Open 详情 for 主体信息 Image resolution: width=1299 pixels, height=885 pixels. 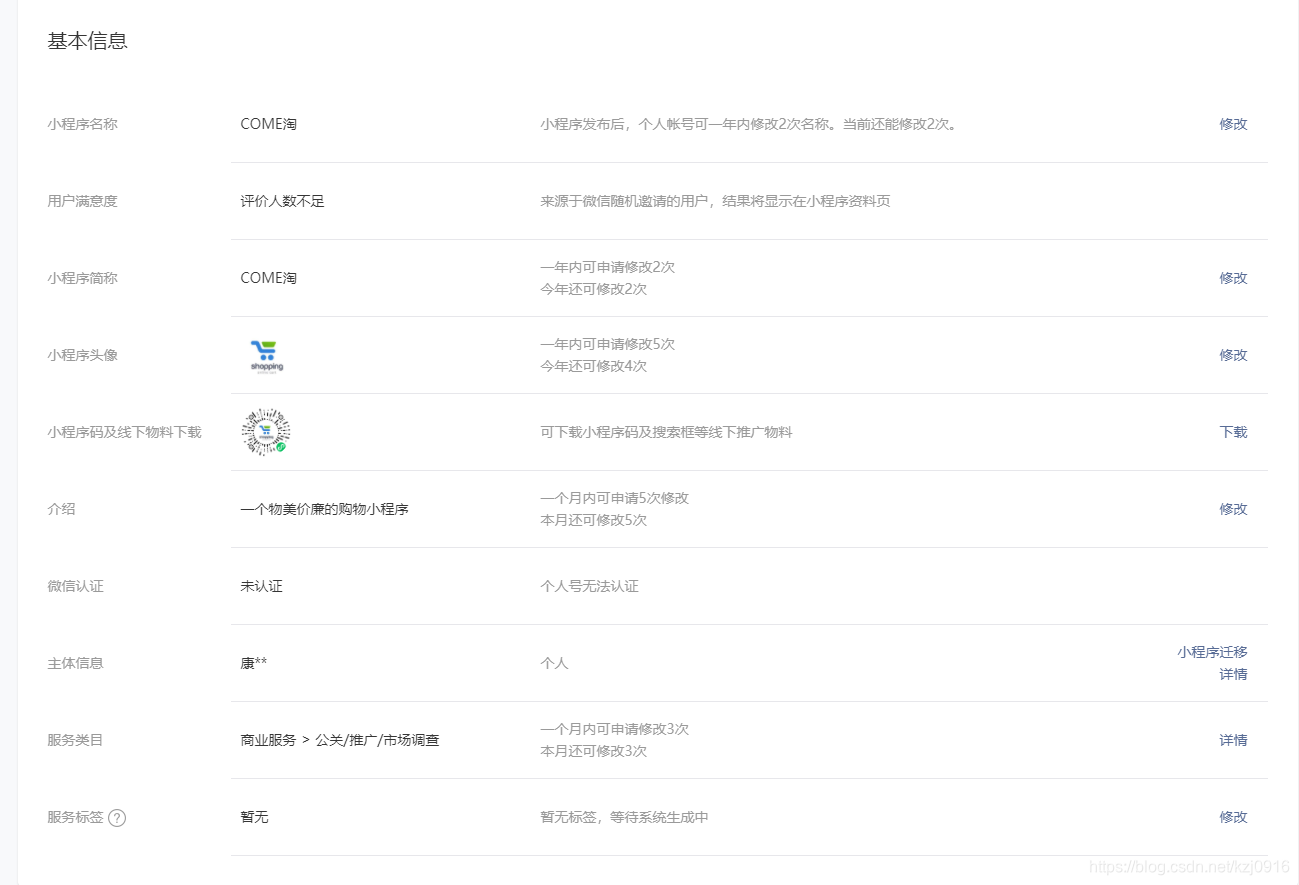click(1233, 674)
